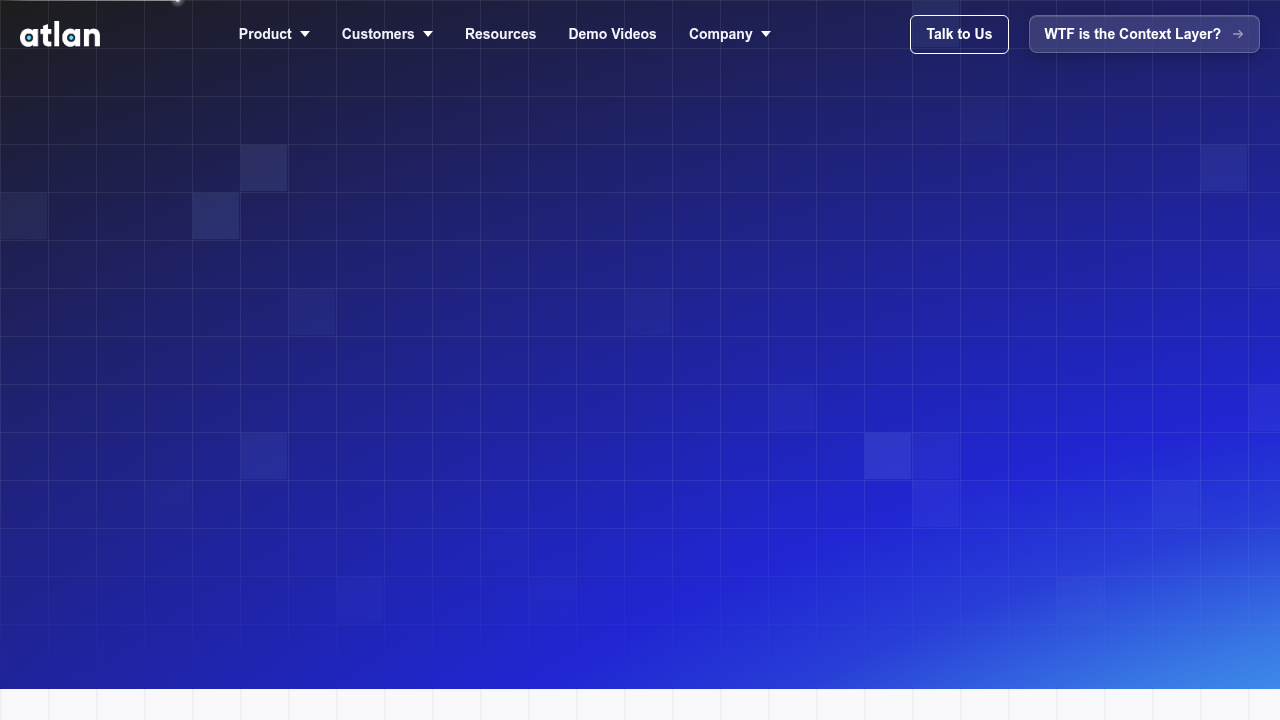The width and height of the screenshot is (1280, 720).
Task: Go to Resources page
Action: tap(500, 34)
